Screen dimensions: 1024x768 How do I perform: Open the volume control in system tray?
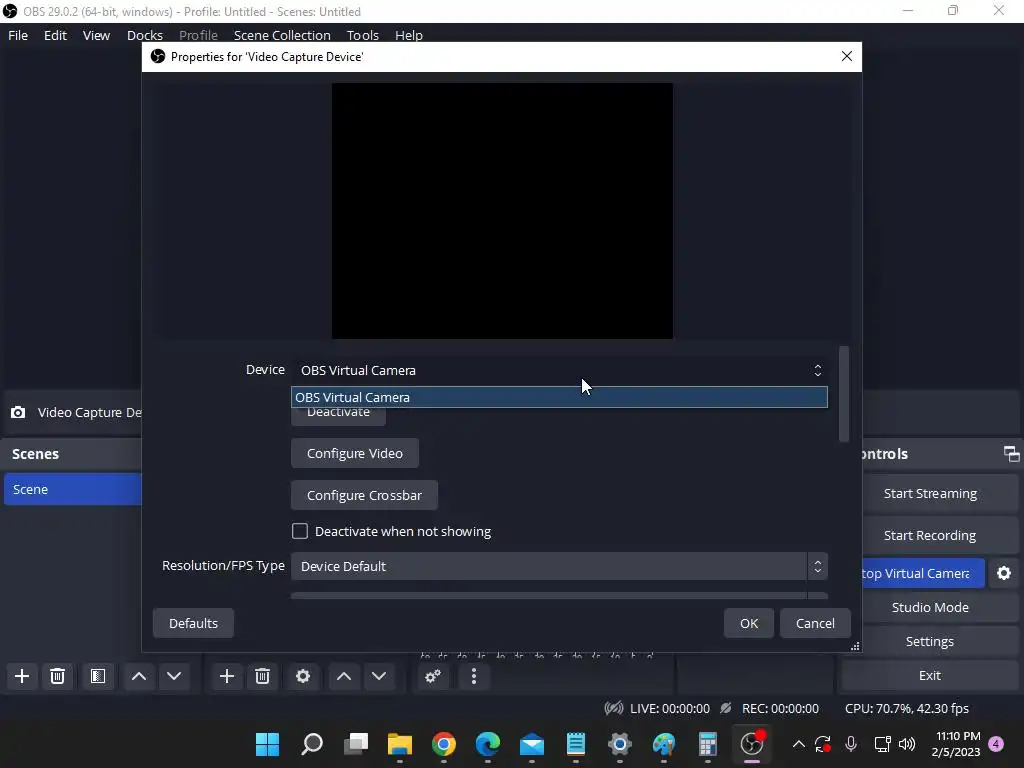pos(907,744)
